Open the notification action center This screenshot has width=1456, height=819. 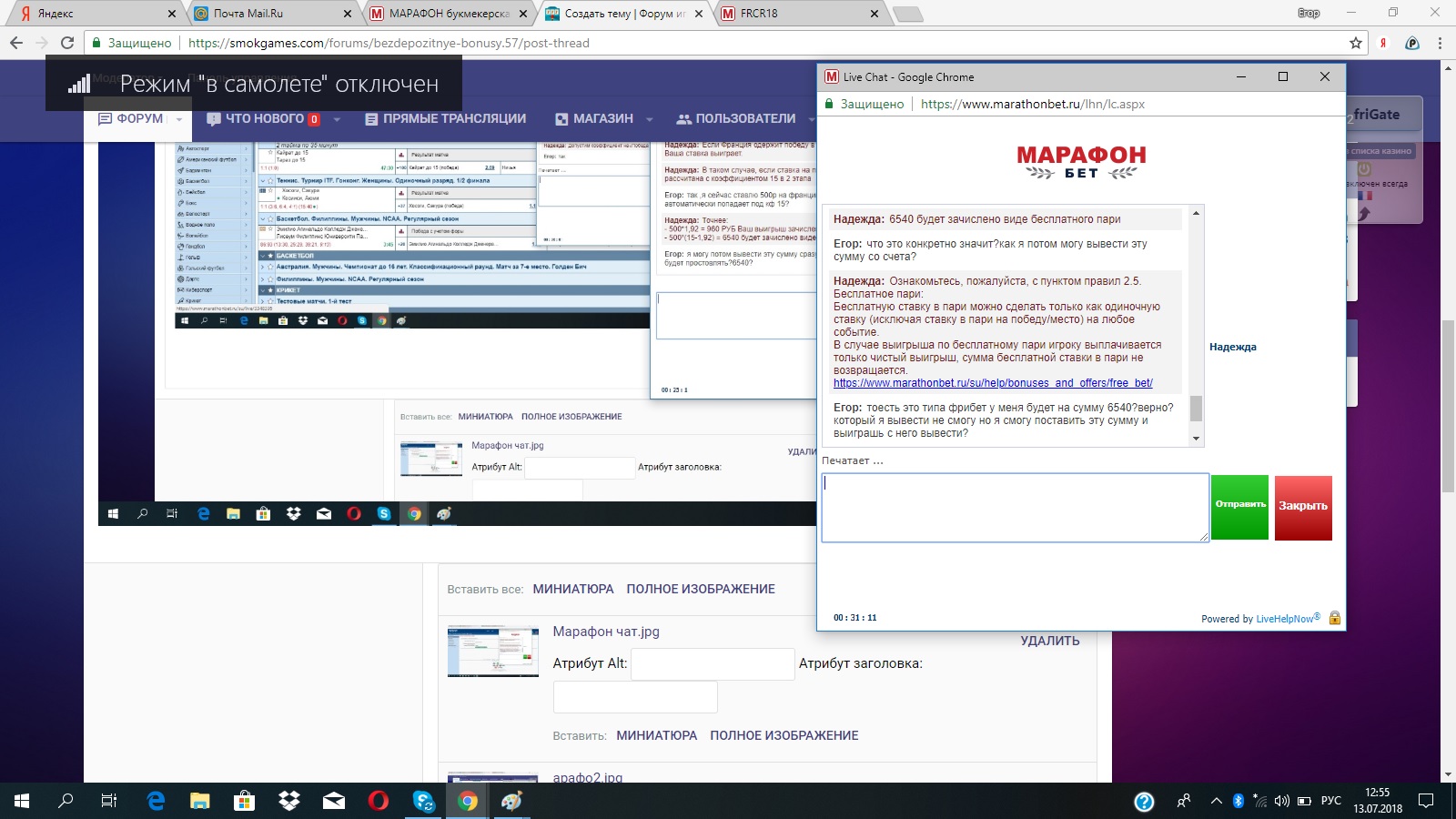[1426, 801]
